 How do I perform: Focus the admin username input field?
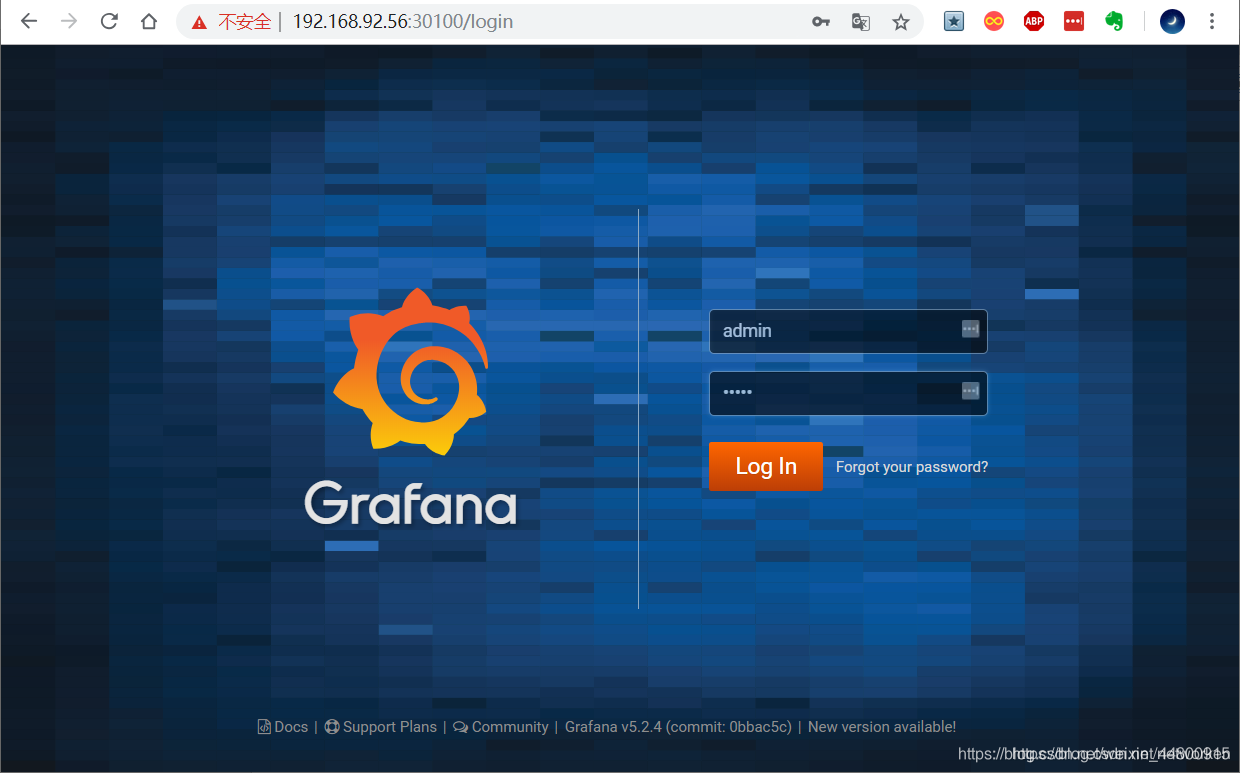(848, 331)
